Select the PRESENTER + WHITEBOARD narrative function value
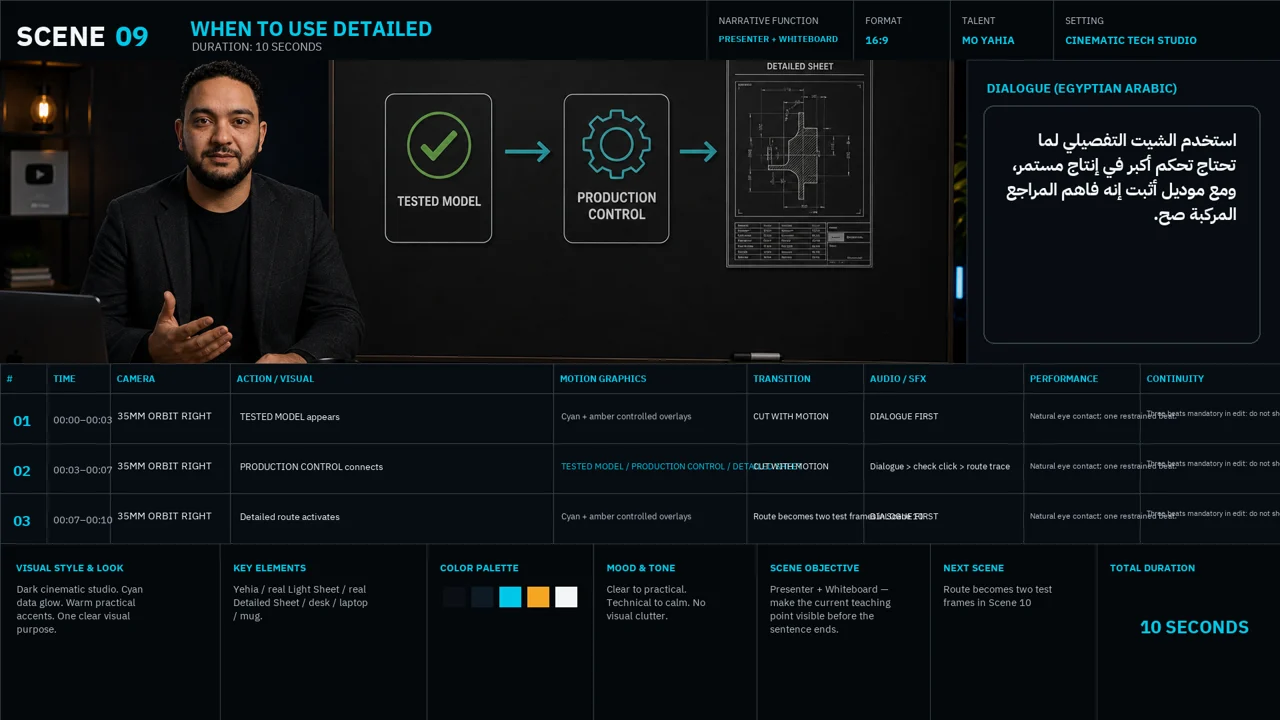 coord(778,40)
